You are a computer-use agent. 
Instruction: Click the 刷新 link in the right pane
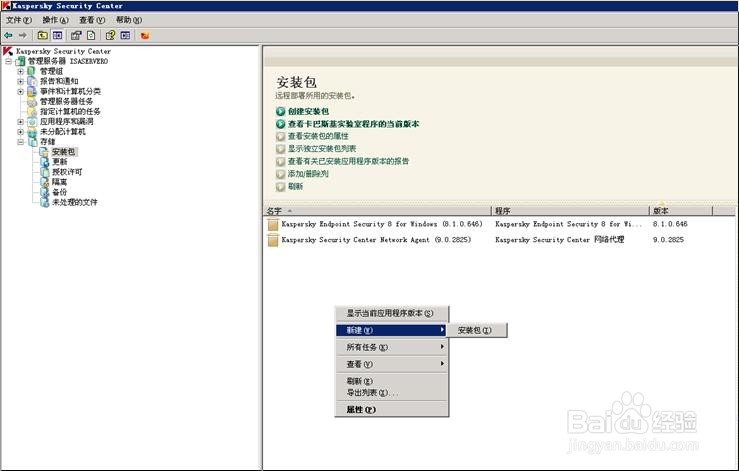point(295,187)
